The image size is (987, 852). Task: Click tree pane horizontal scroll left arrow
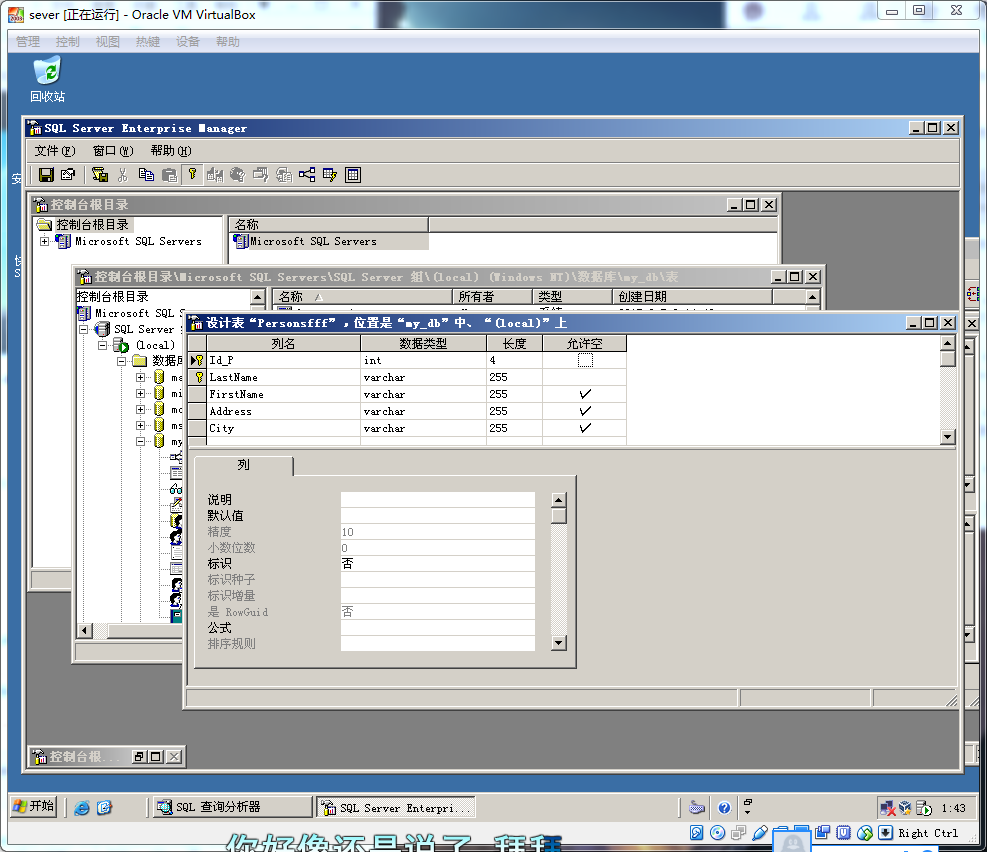pyautogui.click(x=85, y=630)
